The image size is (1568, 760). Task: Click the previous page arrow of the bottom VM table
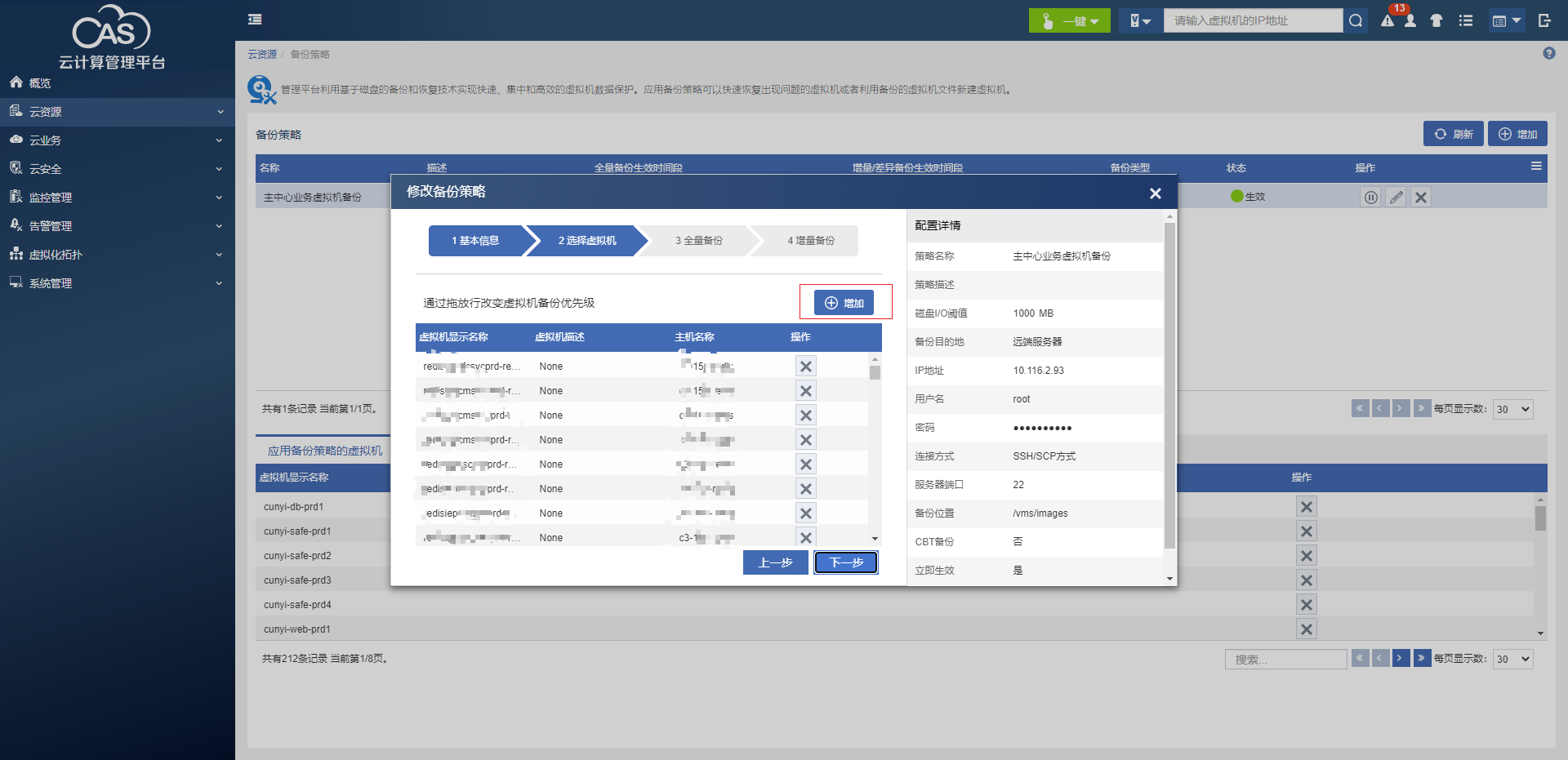click(x=1381, y=658)
